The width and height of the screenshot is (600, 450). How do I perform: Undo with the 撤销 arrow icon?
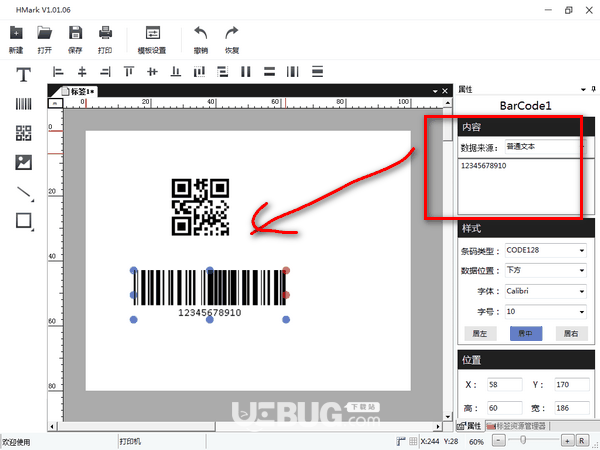pyautogui.click(x=201, y=33)
